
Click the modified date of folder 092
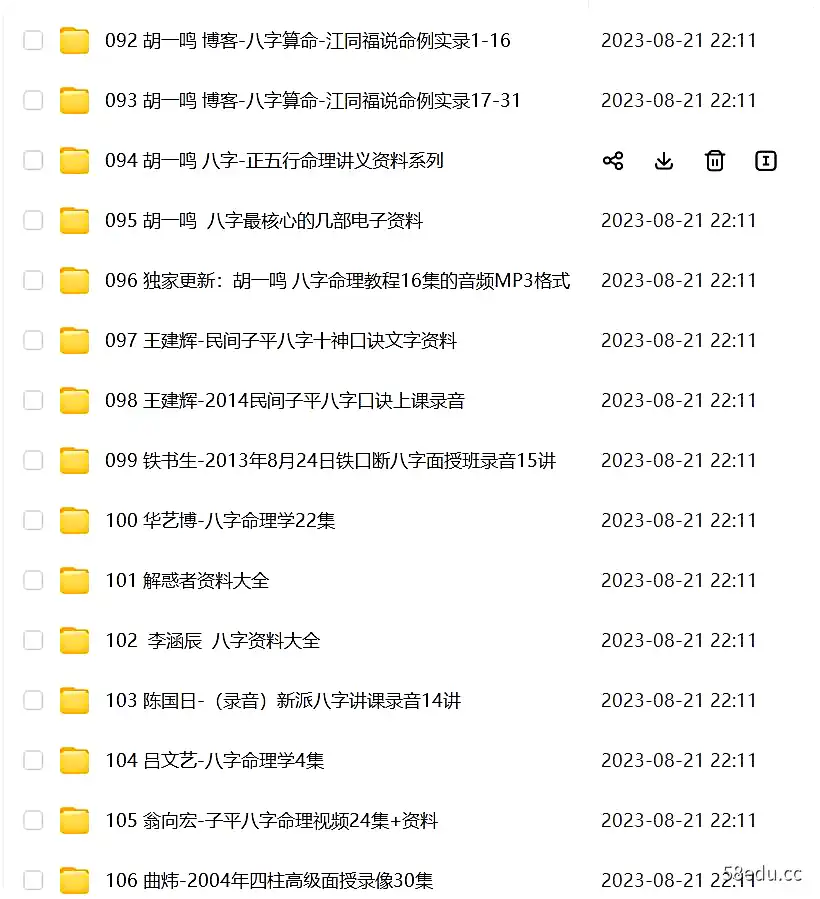click(x=678, y=41)
